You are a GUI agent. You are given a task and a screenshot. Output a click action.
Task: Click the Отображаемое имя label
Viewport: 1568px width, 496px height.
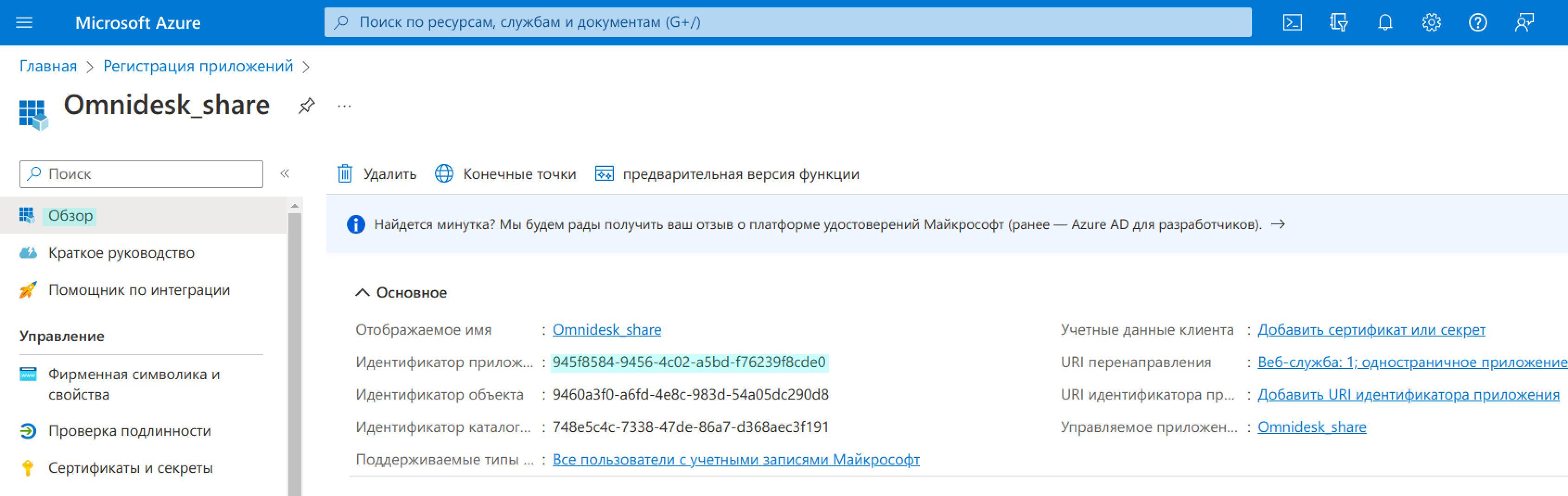(x=423, y=329)
